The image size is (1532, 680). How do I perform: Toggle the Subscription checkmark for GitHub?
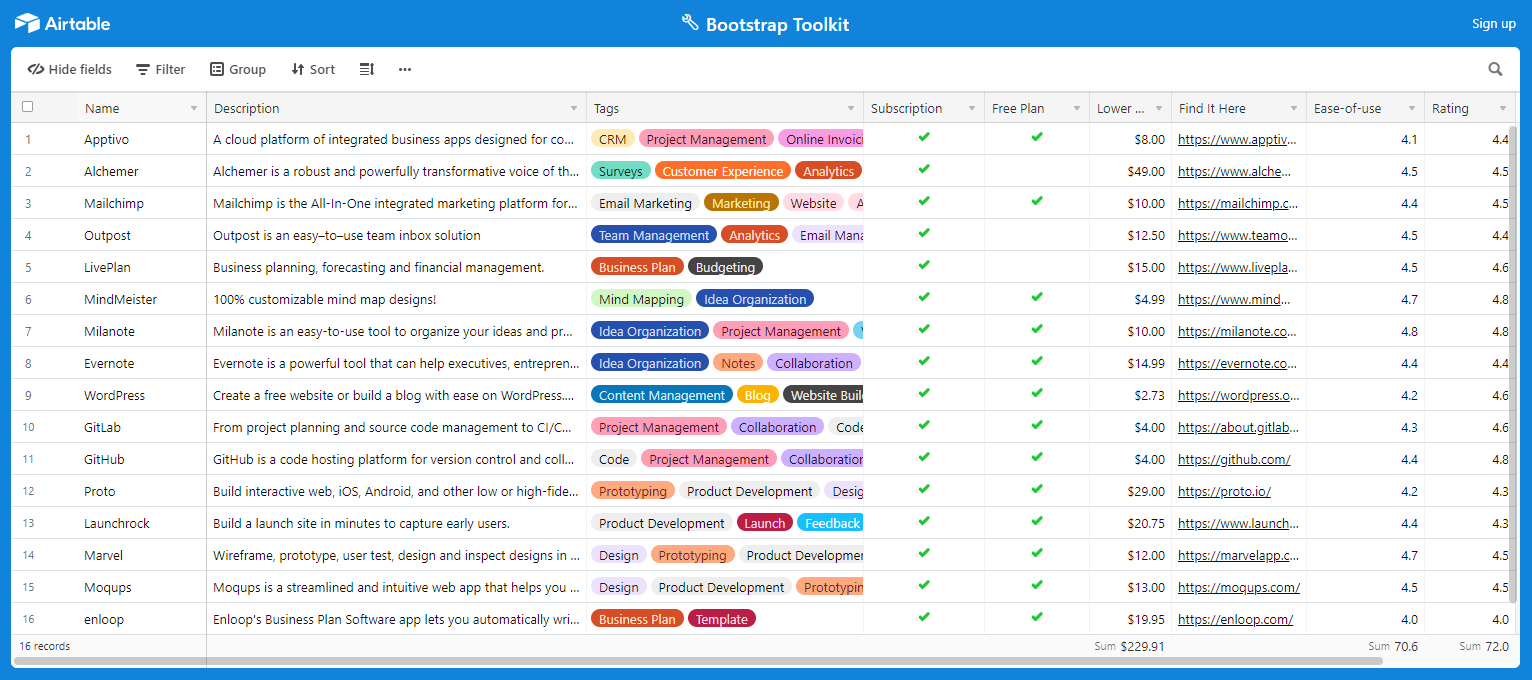point(924,458)
